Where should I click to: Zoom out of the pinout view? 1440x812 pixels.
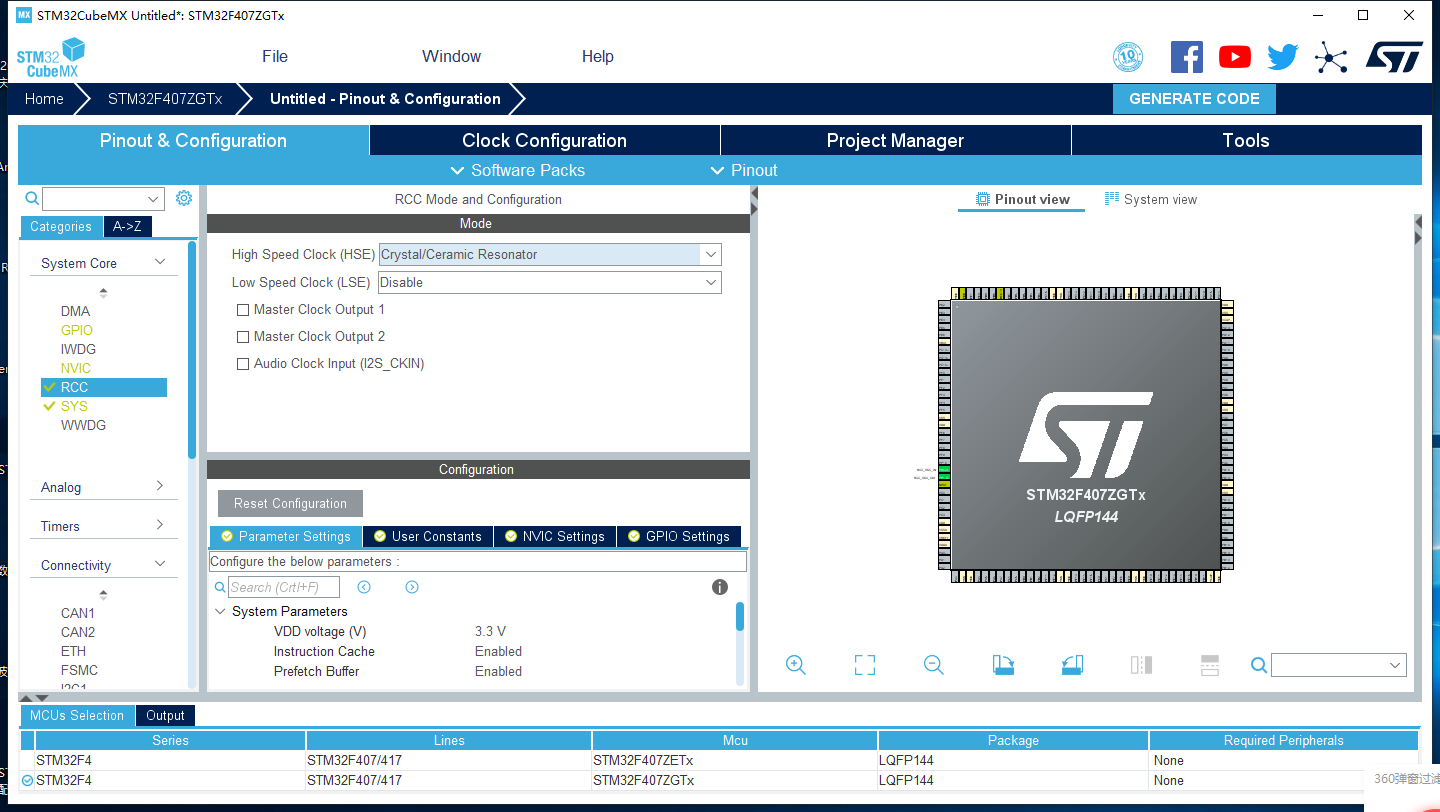[x=933, y=664]
